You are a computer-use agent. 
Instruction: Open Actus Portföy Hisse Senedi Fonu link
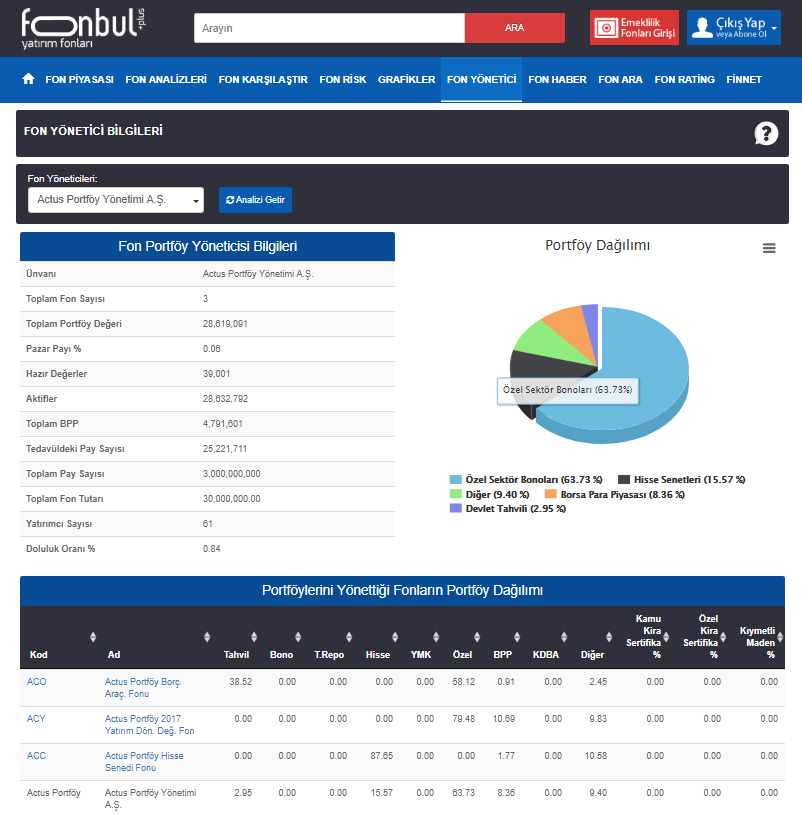coord(144,761)
